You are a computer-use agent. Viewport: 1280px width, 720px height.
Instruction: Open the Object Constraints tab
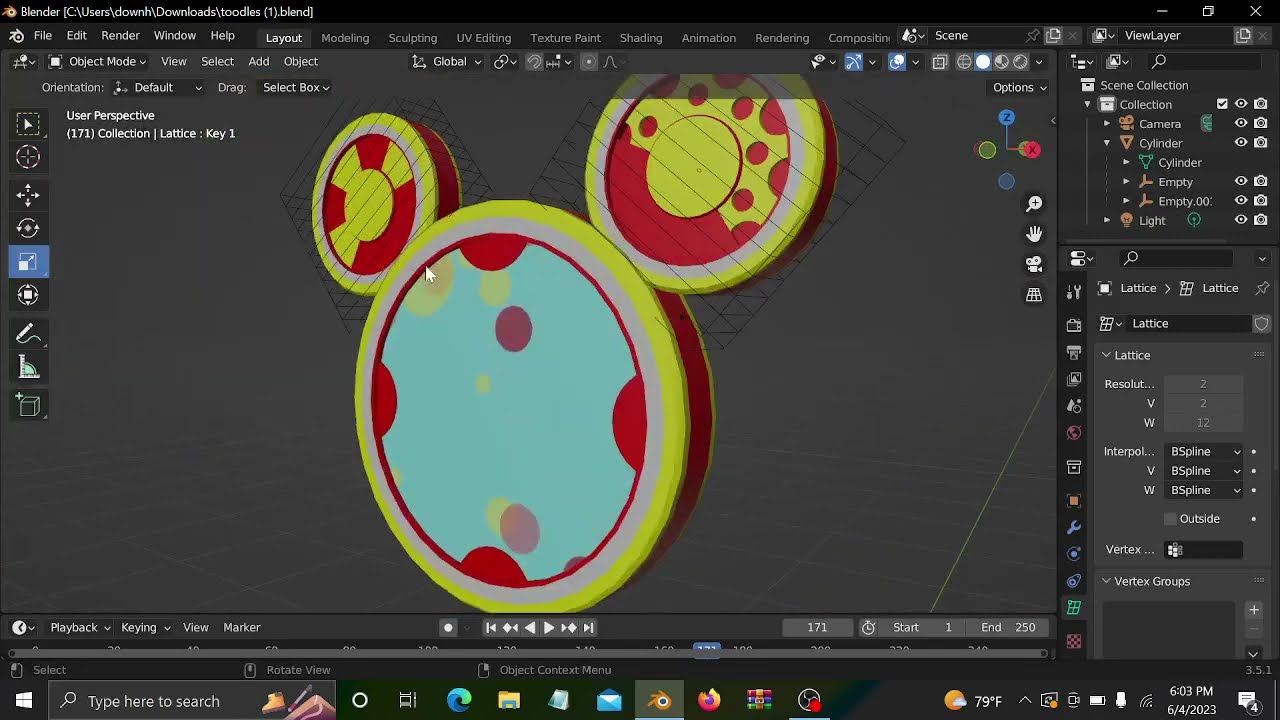point(1074,581)
